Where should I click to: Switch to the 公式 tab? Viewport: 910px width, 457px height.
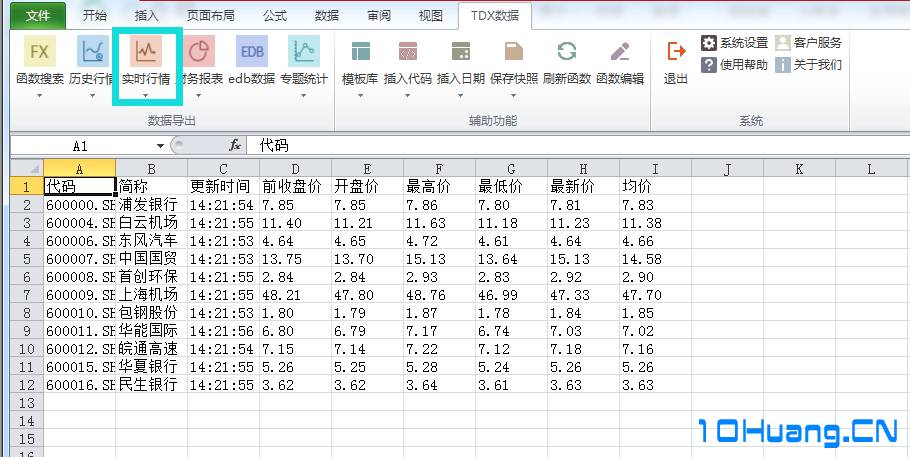pos(275,16)
